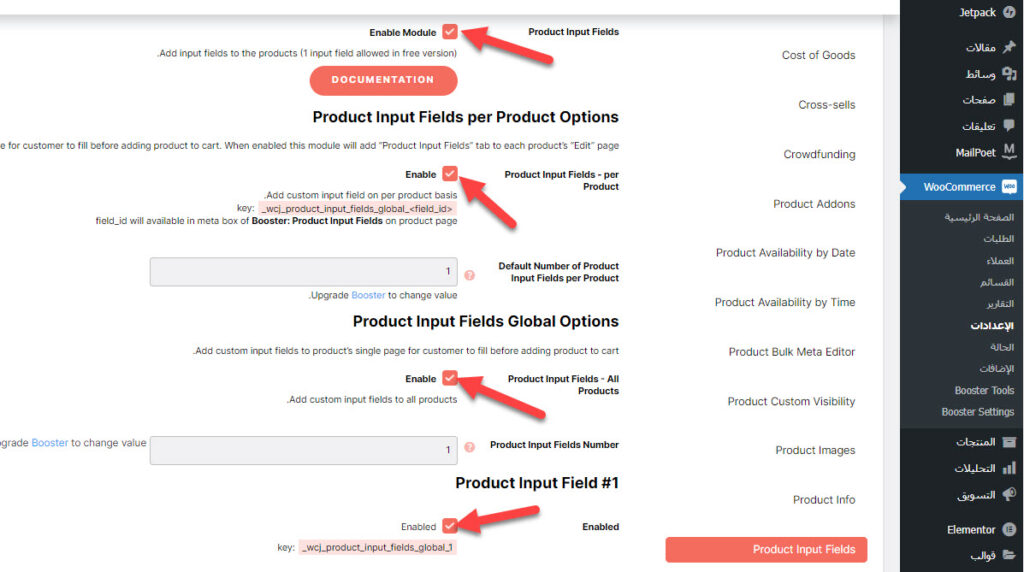Click the pages icon beside صفحات
Viewport: 1024px width, 572px height.
1009,100
